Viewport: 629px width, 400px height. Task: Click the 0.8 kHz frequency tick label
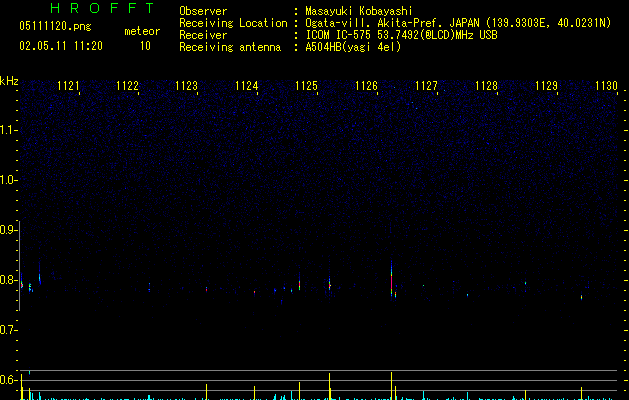point(8,280)
